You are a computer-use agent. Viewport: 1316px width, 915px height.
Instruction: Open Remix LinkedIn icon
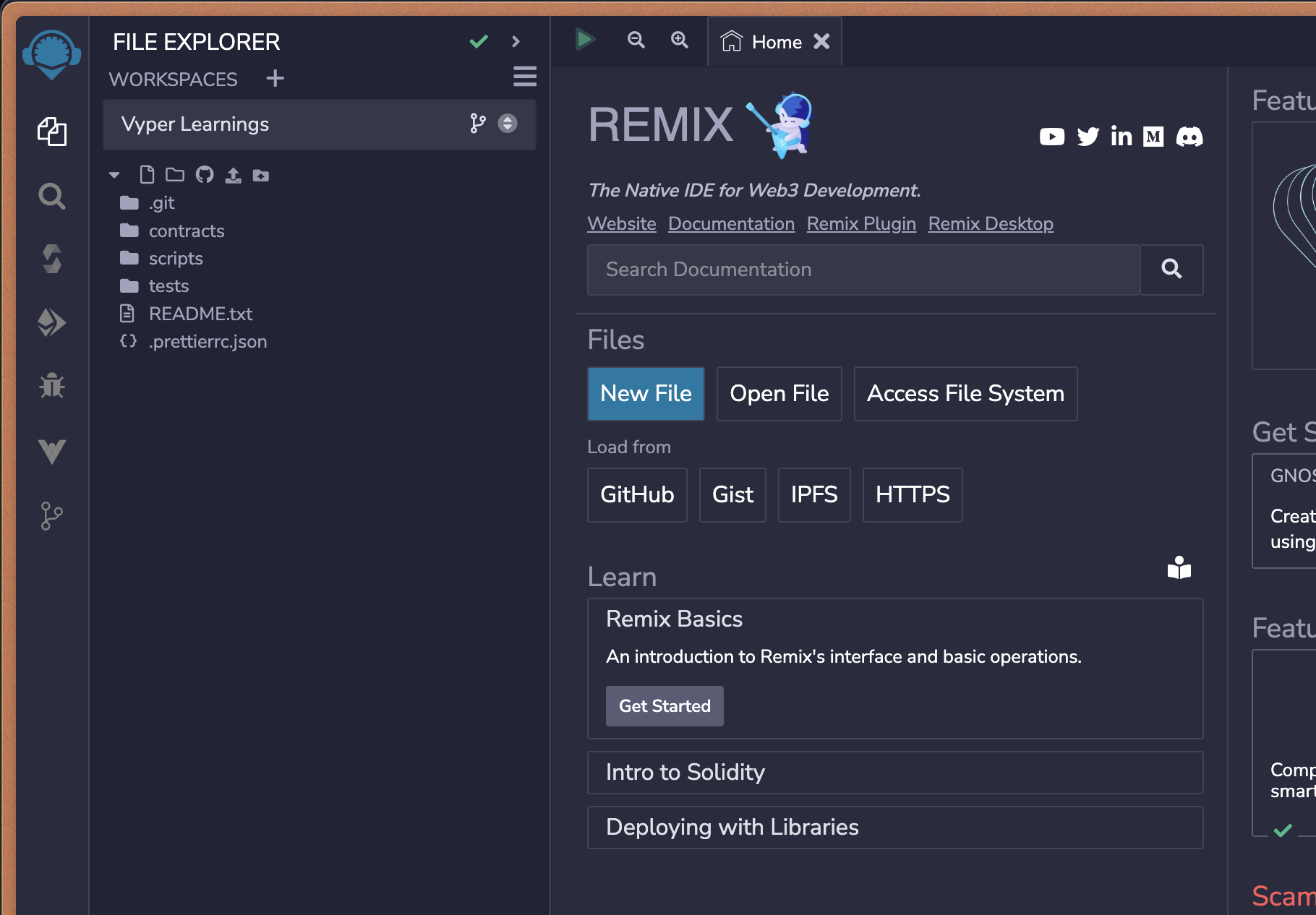pos(1121,136)
